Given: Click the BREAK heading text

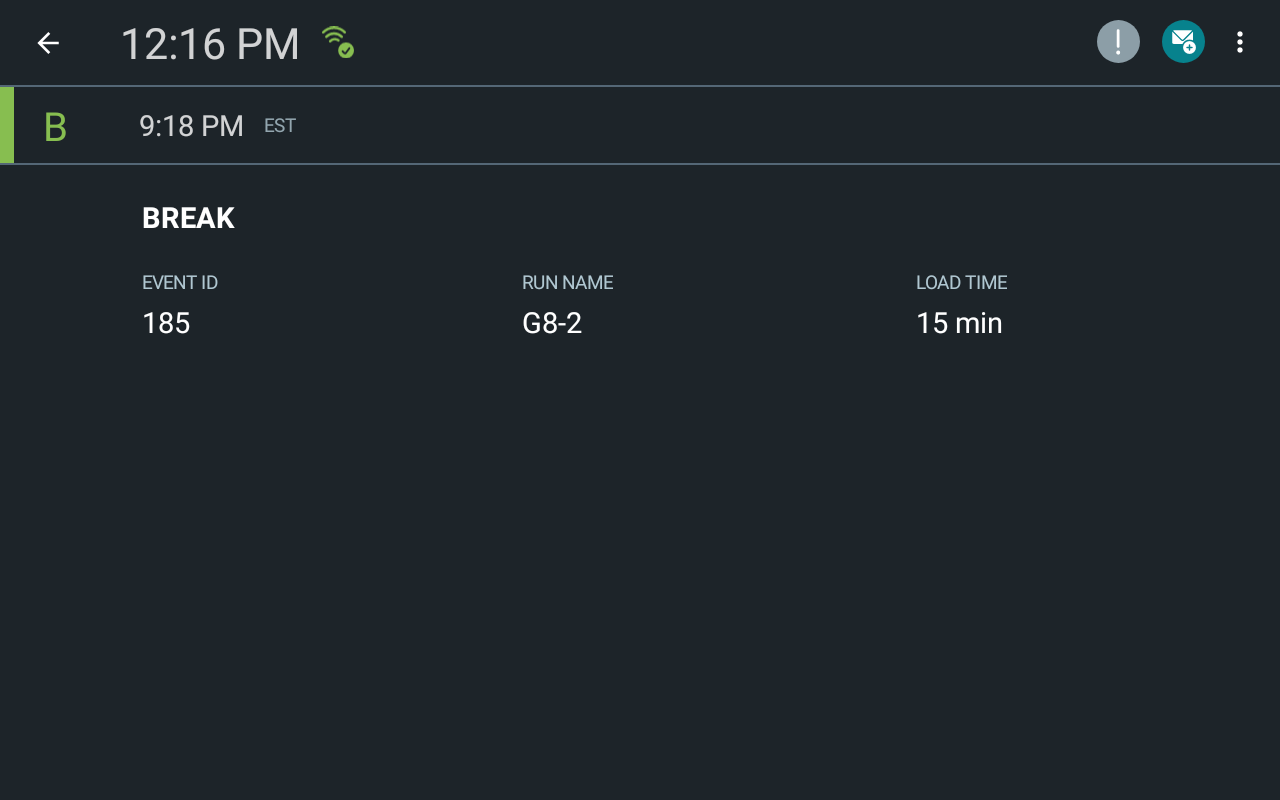Looking at the screenshot, I should pos(188,218).
